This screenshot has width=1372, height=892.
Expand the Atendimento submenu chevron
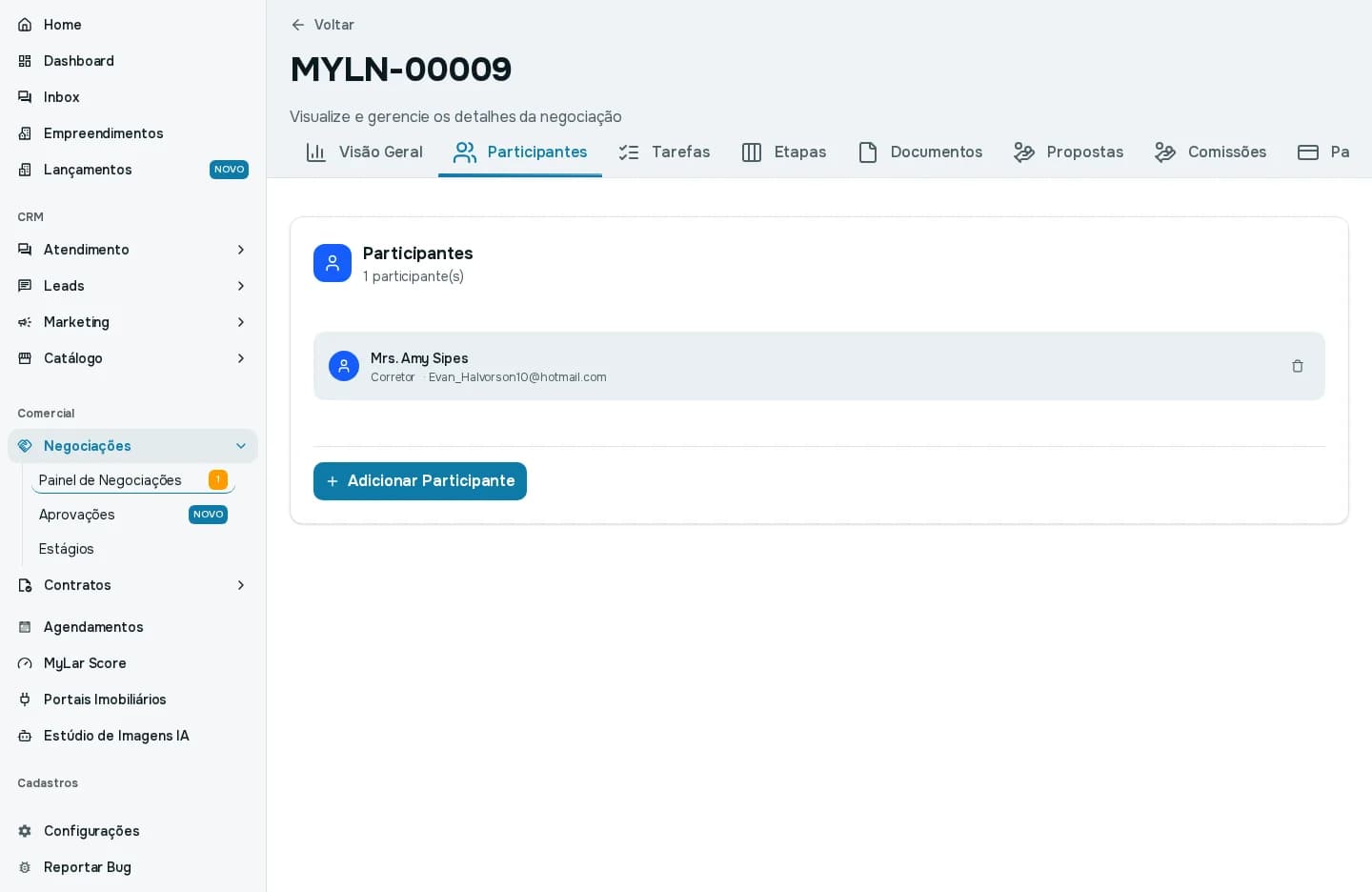point(241,250)
